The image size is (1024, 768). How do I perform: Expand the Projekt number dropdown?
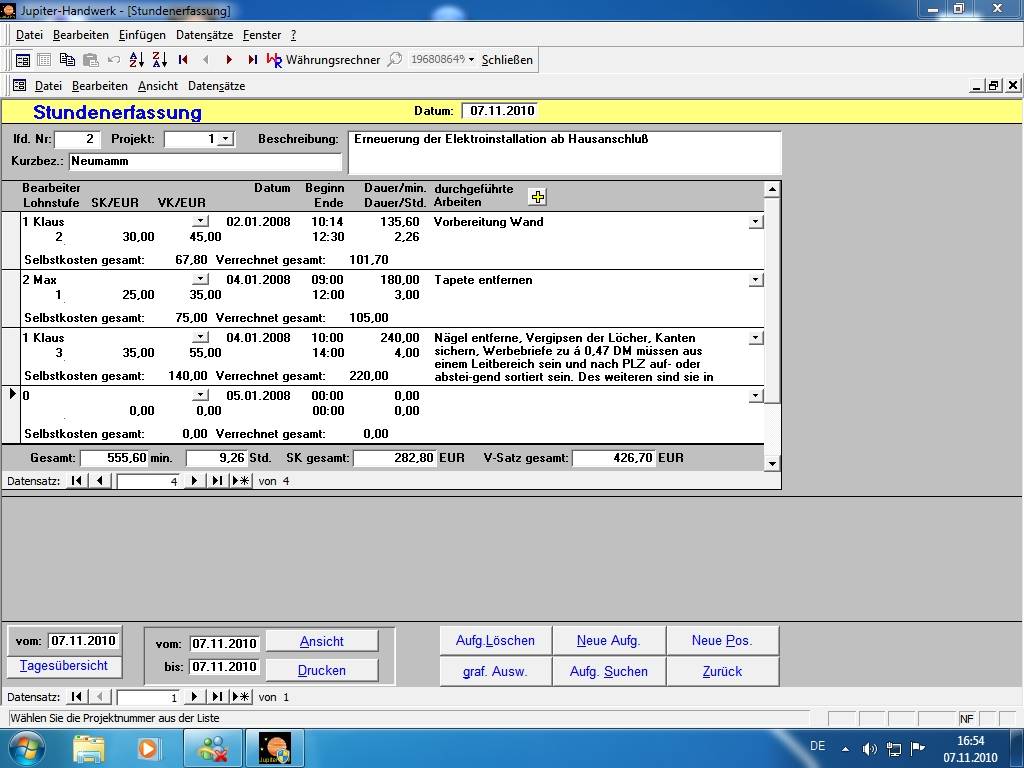coord(226,139)
